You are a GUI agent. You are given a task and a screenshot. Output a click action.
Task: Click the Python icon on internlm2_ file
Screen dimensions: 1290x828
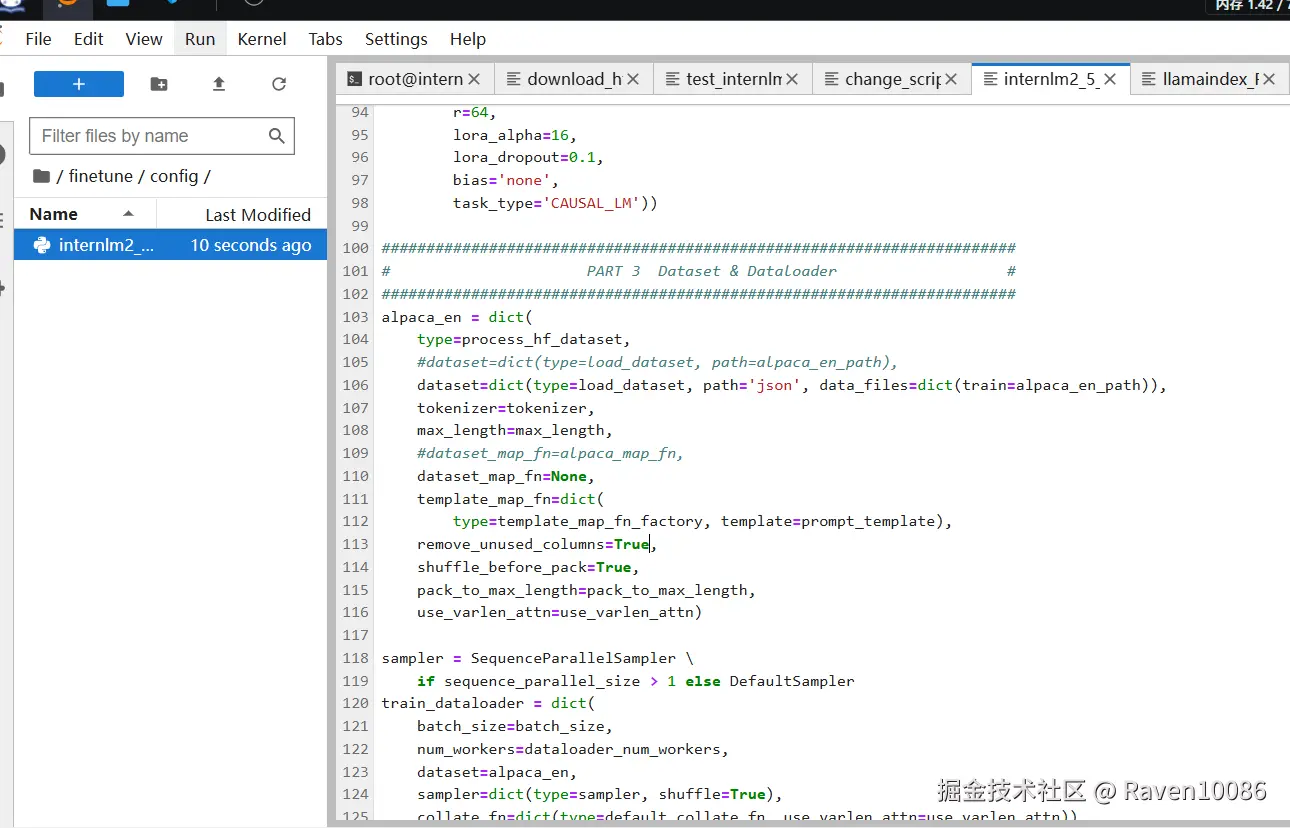[42, 245]
